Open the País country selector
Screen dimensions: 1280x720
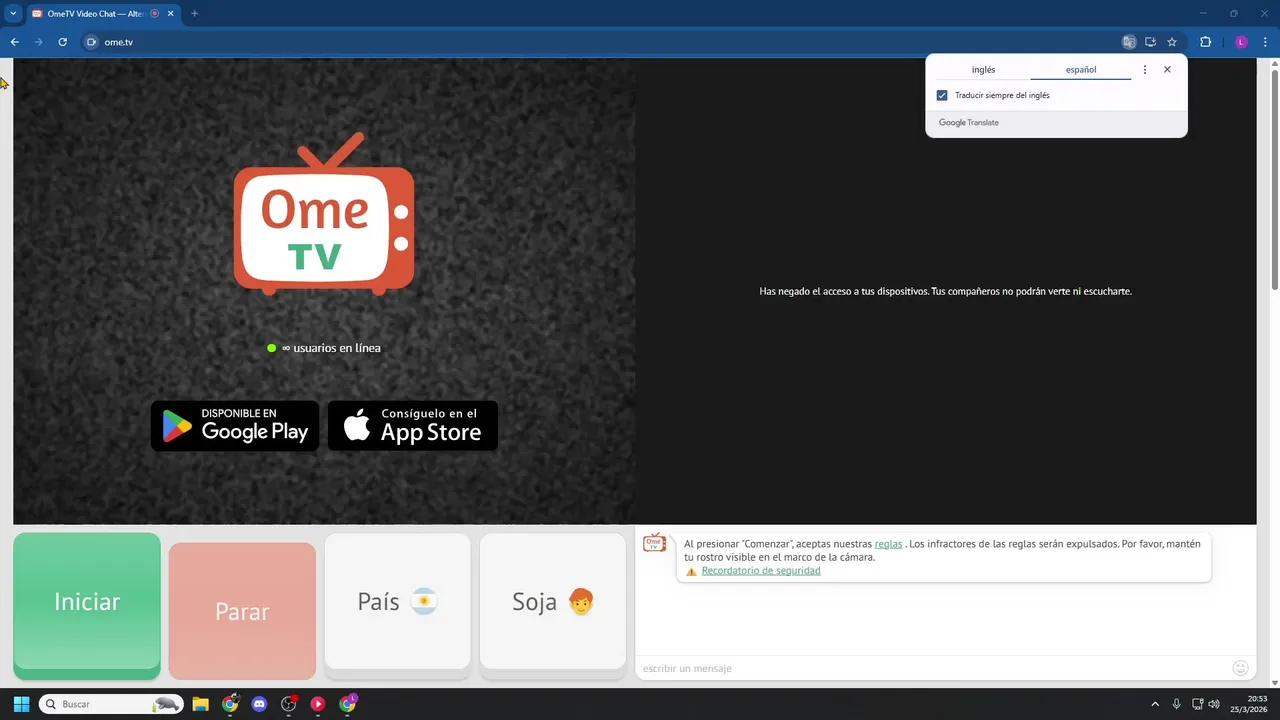pyautogui.click(x=397, y=602)
